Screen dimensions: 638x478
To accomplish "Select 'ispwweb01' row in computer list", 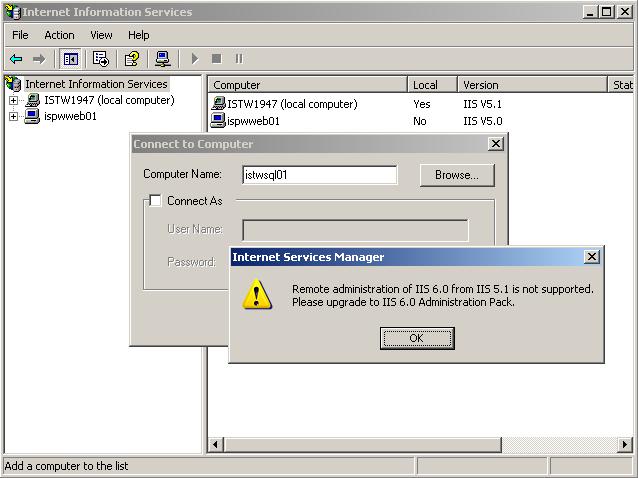I will 253,121.
